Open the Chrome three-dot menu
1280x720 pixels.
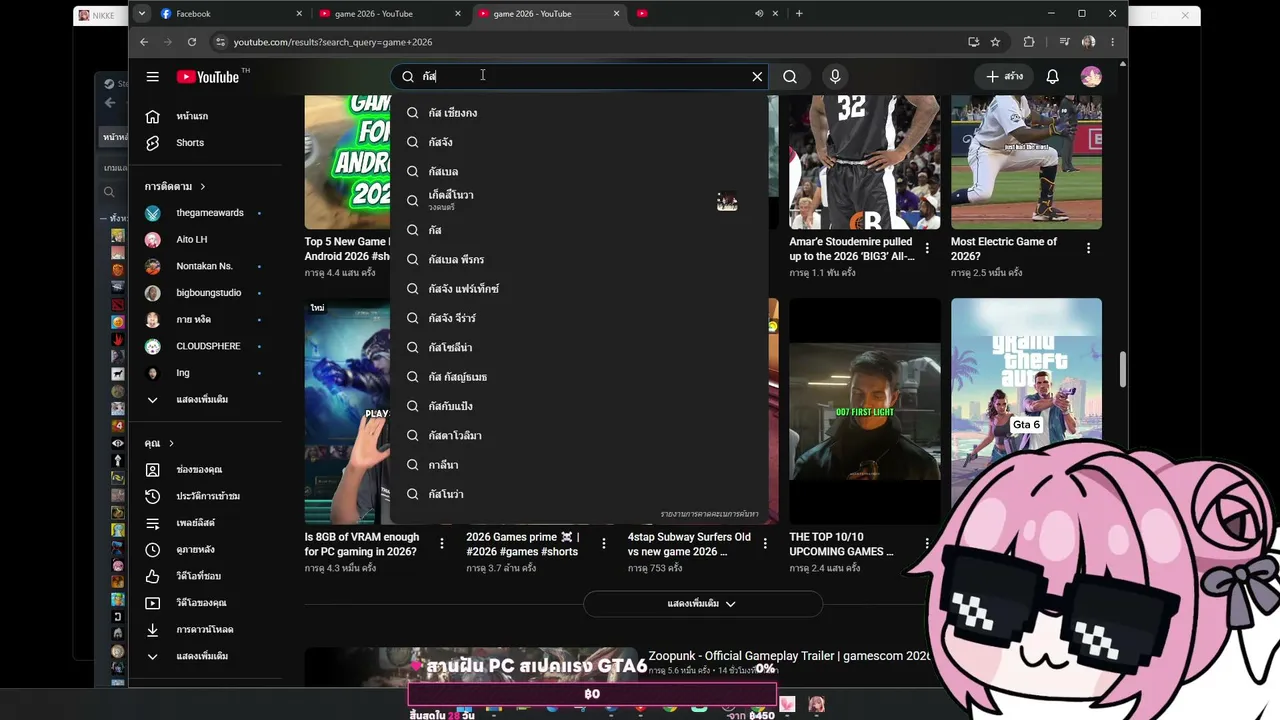pyautogui.click(x=1112, y=42)
